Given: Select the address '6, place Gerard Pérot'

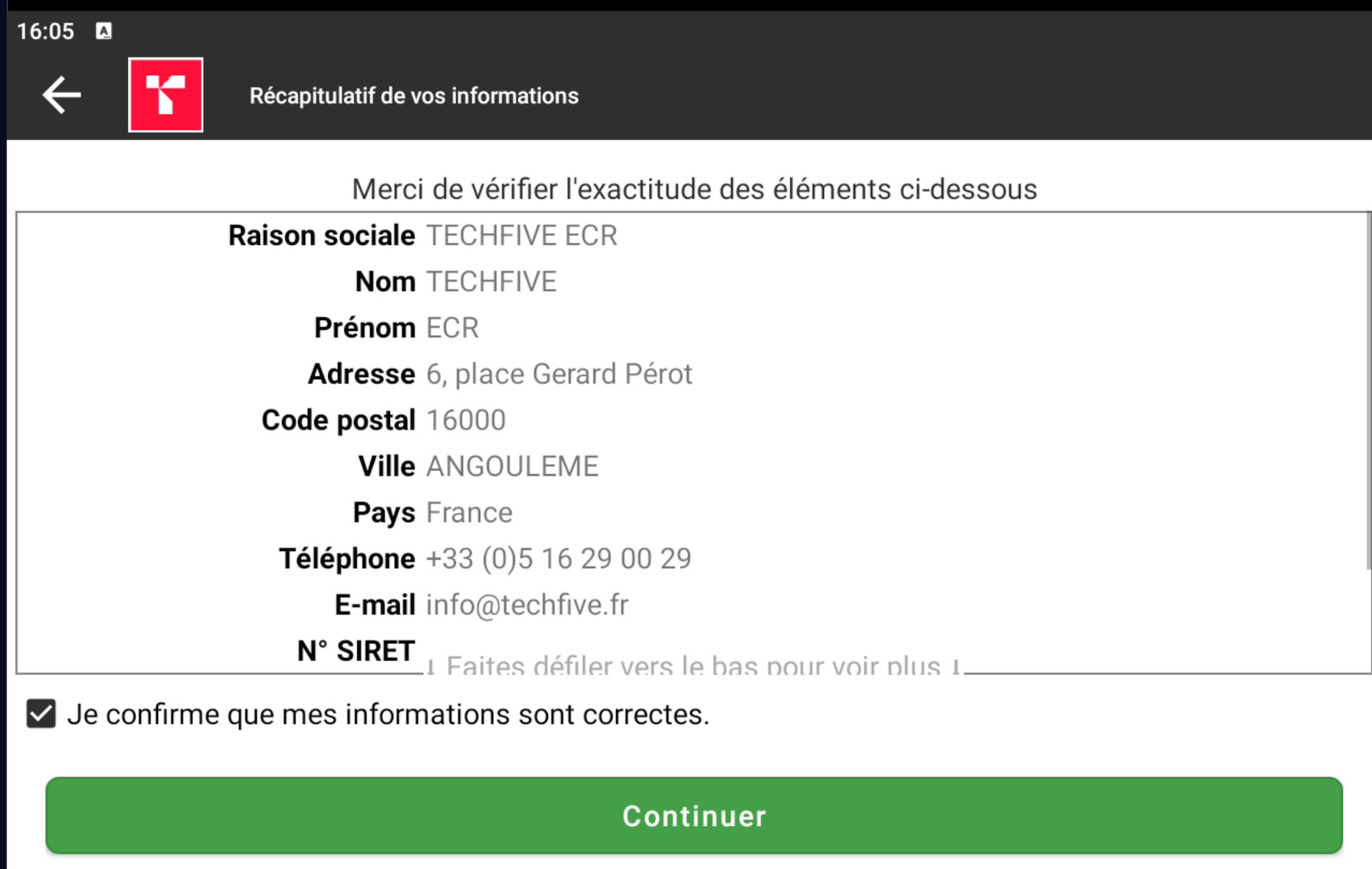Looking at the screenshot, I should [559, 374].
